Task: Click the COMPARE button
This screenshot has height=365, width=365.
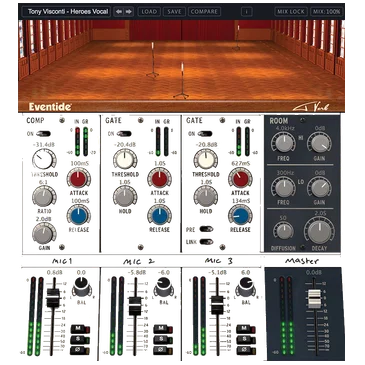Action: pos(204,12)
